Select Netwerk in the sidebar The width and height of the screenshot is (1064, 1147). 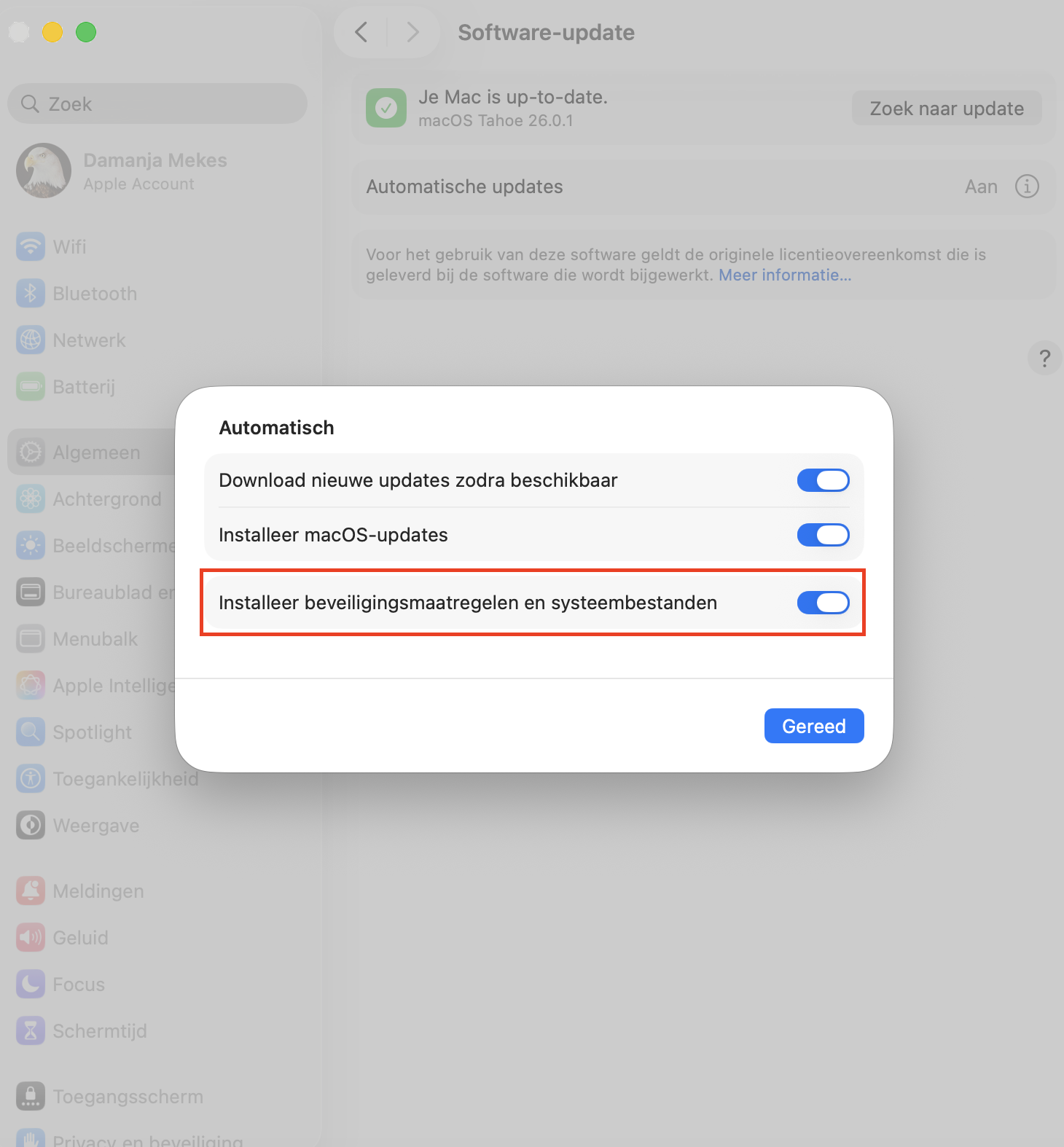(x=89, y=340)
